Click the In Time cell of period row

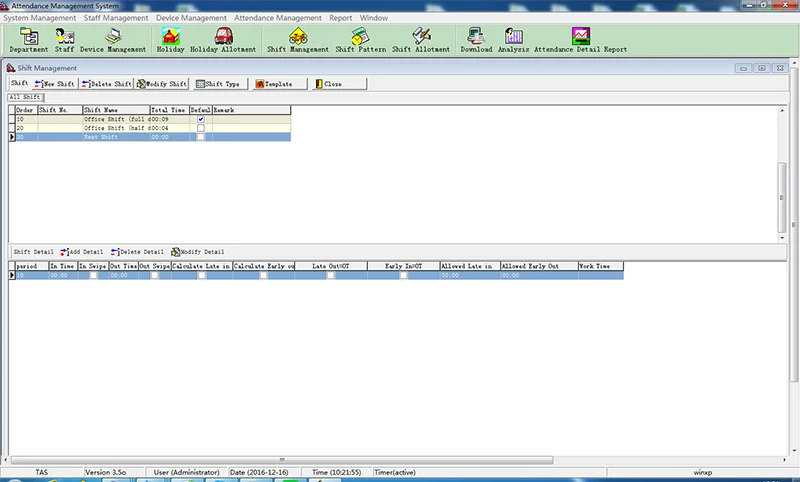63,275
